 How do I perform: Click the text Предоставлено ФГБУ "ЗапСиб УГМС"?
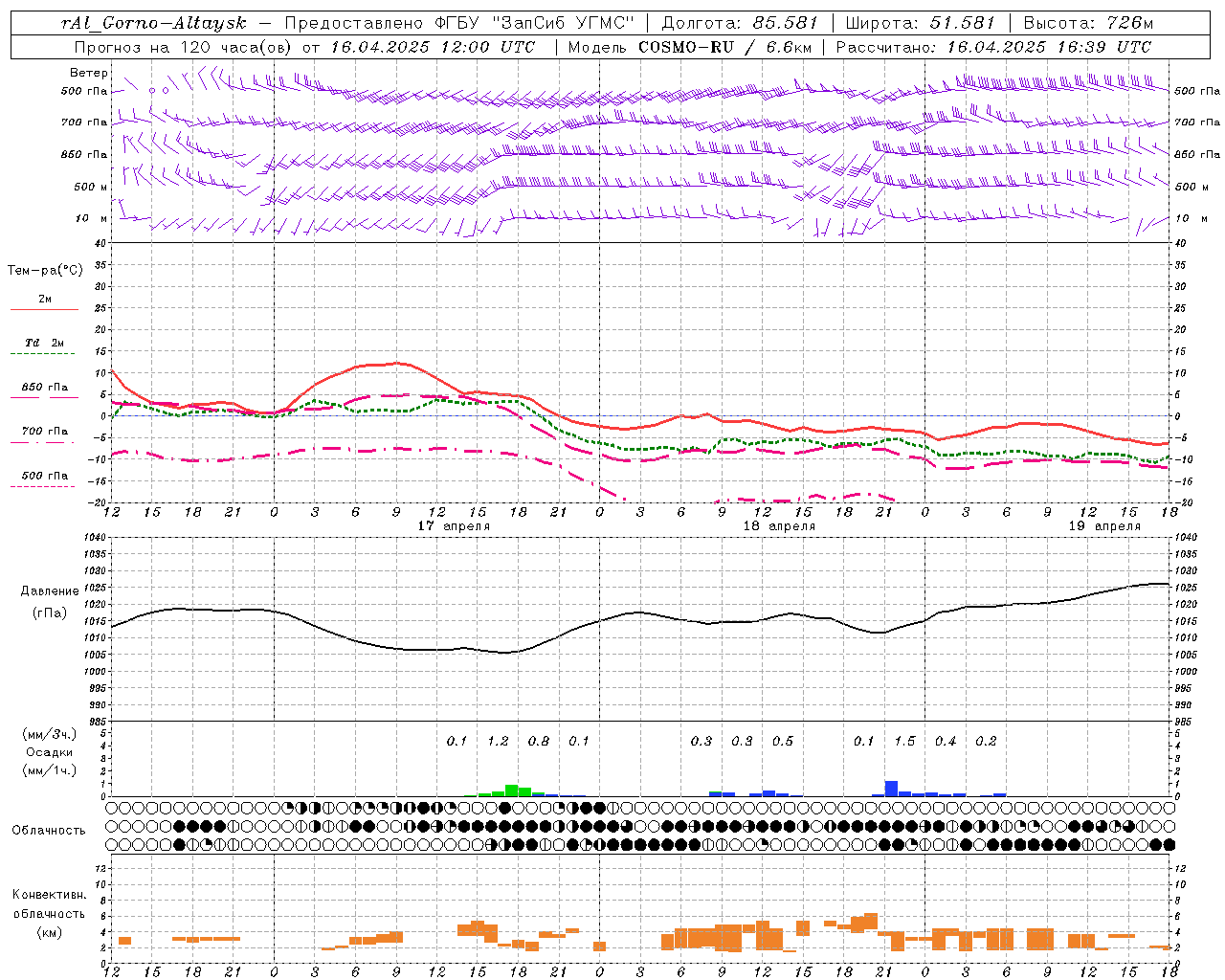point(460,23)
